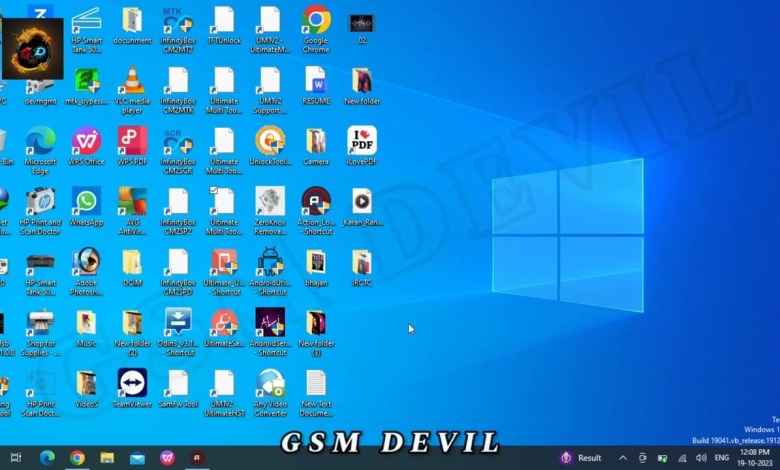This screenshot has height=470, width=780.
Task: Select the TeamViewer desktop icon
Action: pos(132,382)
